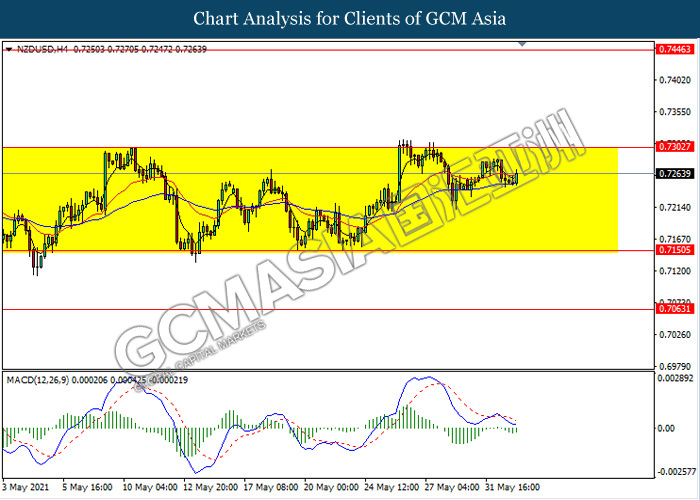Viewport: 700px width, 500px height.
Task: Click the 0.002892 MACD scale value
Action: coord(676,378)
